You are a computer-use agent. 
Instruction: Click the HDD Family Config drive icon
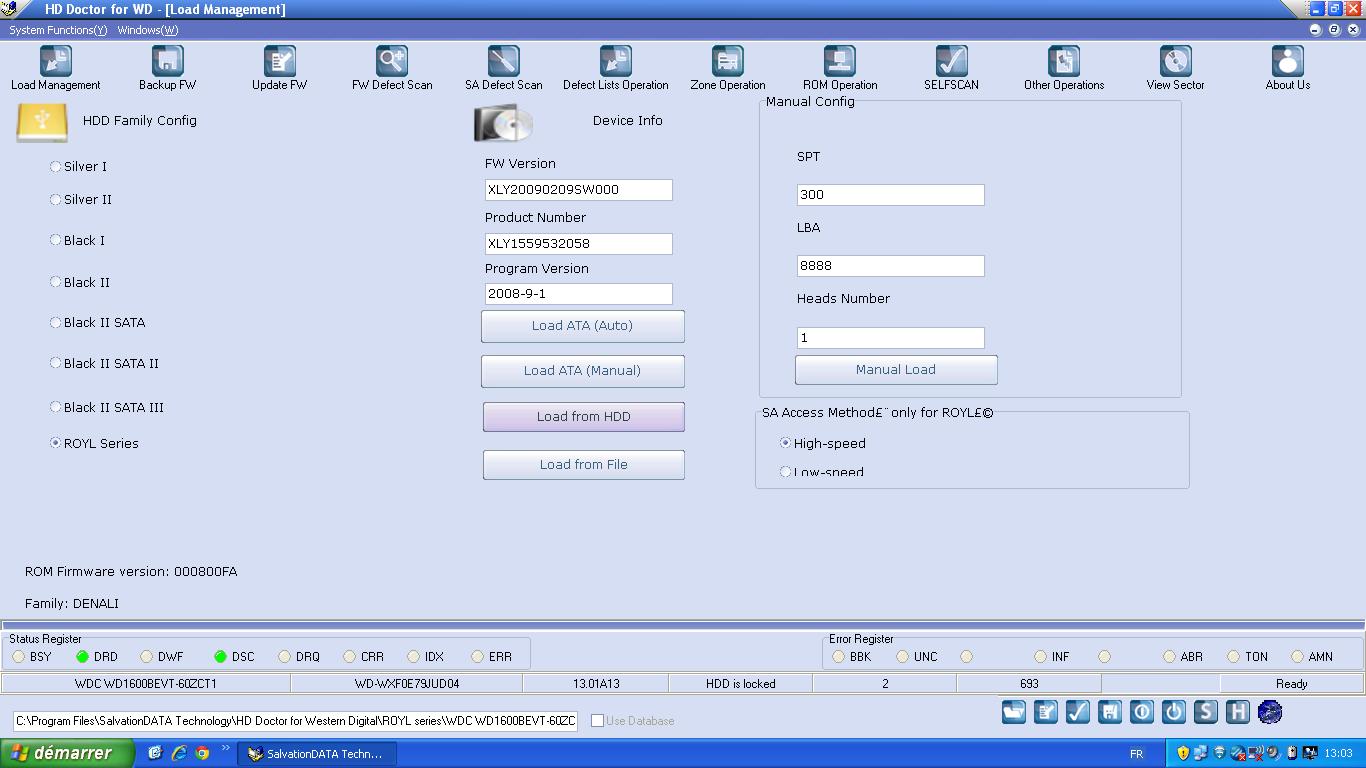coord(42,122)
